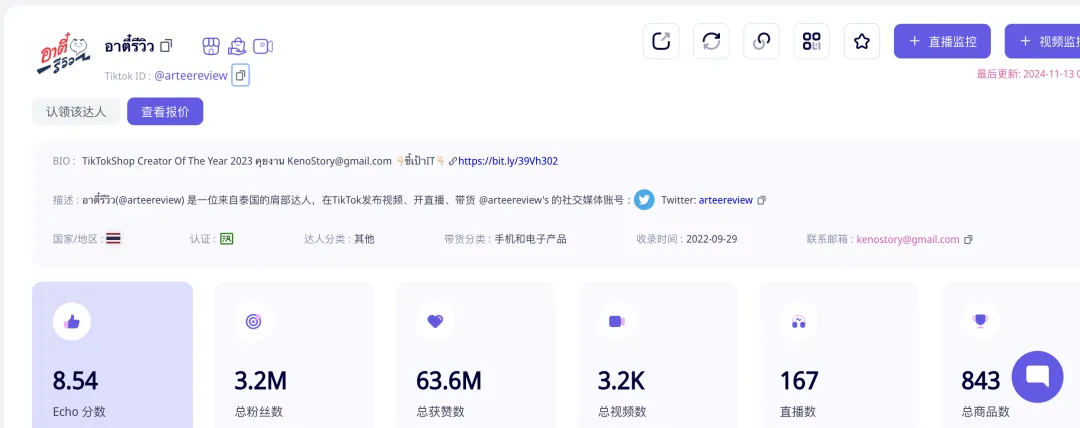
Task: Refresh creator data with sync icon
Action: 711,41
